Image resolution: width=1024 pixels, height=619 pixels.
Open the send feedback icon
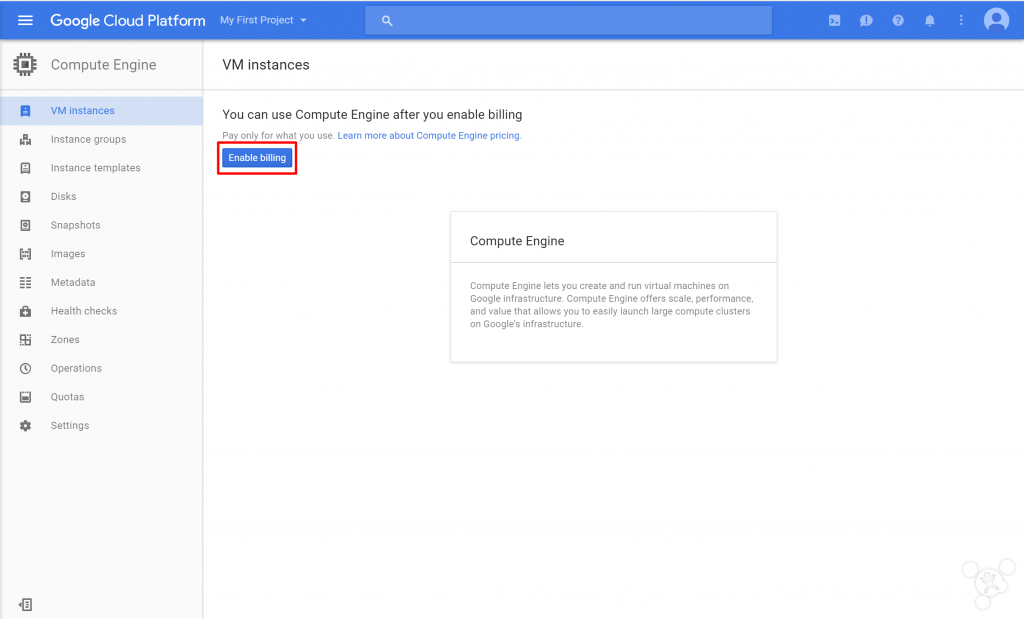[866, 21]
